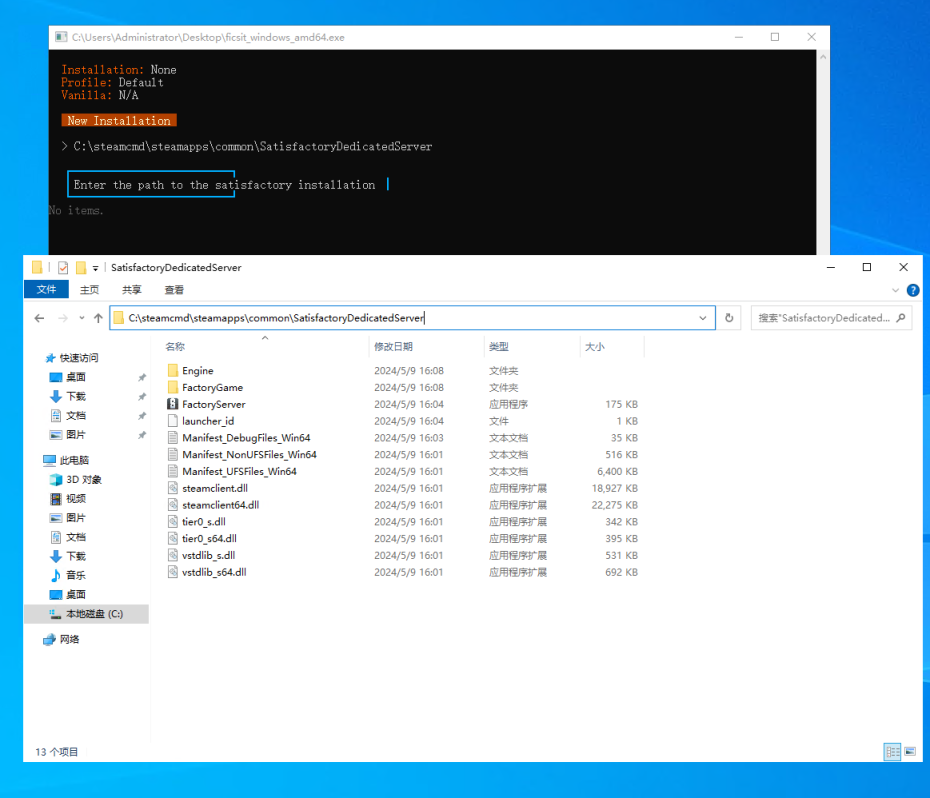930x798 pixels.
Task: Select the FactoryServer application icon
Action: (173, 404)
